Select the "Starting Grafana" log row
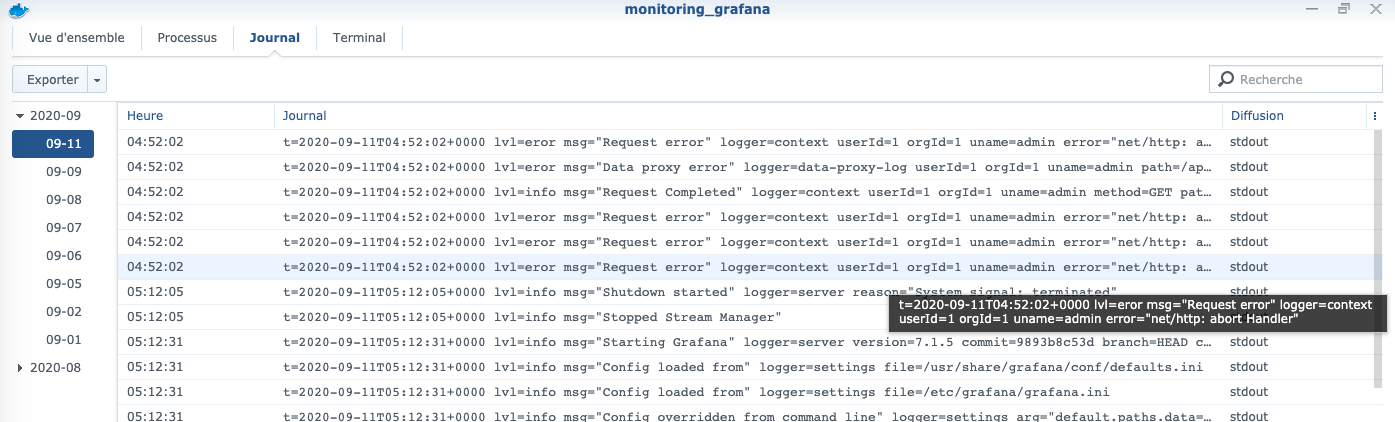This screenshot has width=1395, height=422. (x=746, y=342)
